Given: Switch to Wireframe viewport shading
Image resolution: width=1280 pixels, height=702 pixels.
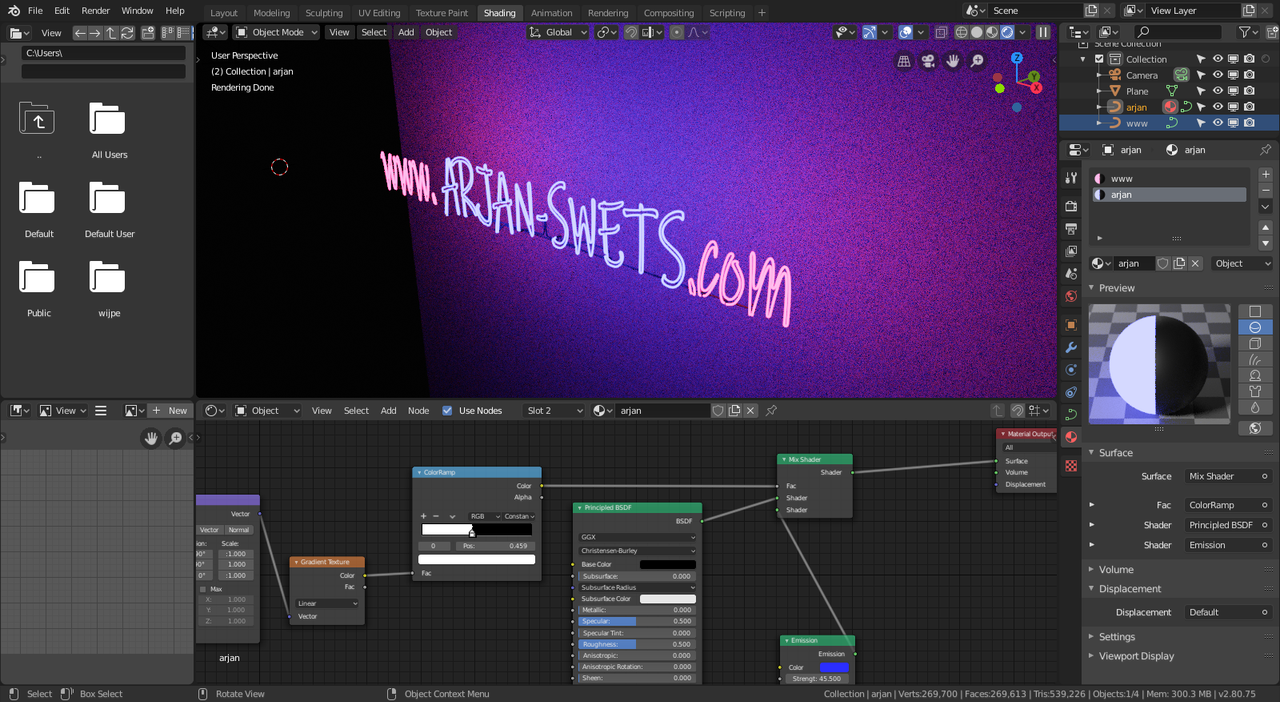Looking at the screenshot, I should 962,32.
